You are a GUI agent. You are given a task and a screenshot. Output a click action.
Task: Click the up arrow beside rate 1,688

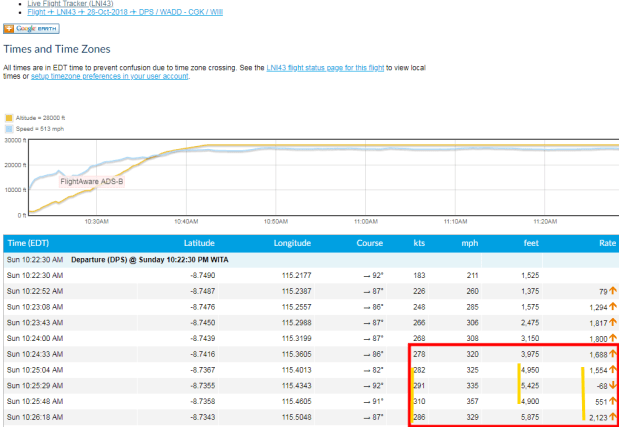tap(613, 354)
